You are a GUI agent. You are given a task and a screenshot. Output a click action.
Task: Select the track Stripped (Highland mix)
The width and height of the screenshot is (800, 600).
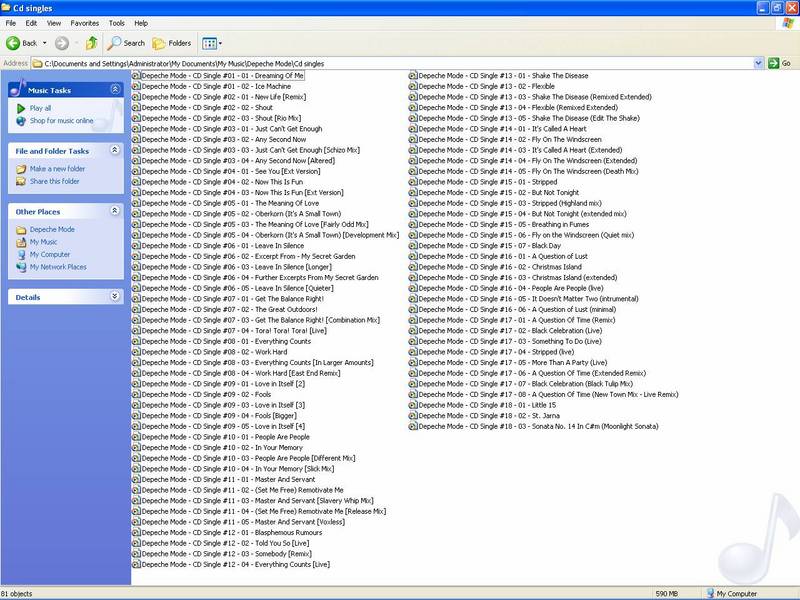(510, 203)
